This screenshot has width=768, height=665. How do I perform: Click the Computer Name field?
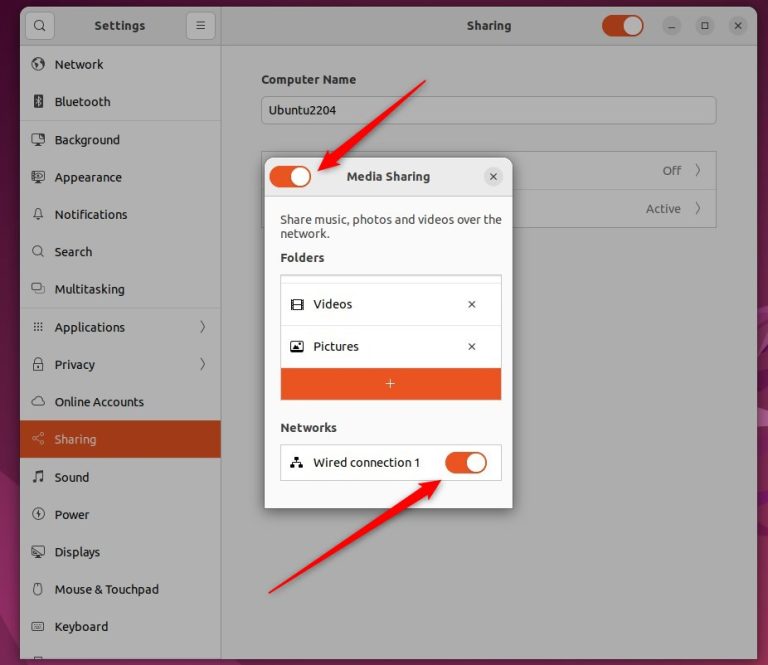[489, 110]
